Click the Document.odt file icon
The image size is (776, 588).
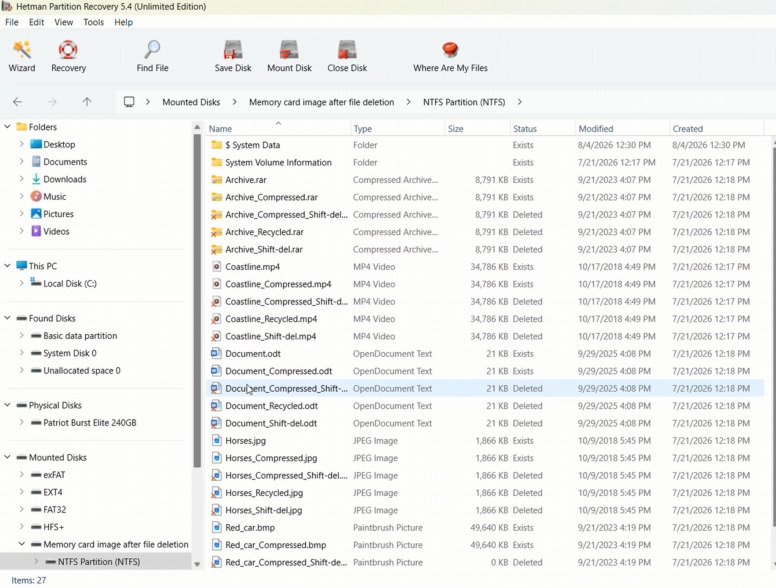coord(216,353)
